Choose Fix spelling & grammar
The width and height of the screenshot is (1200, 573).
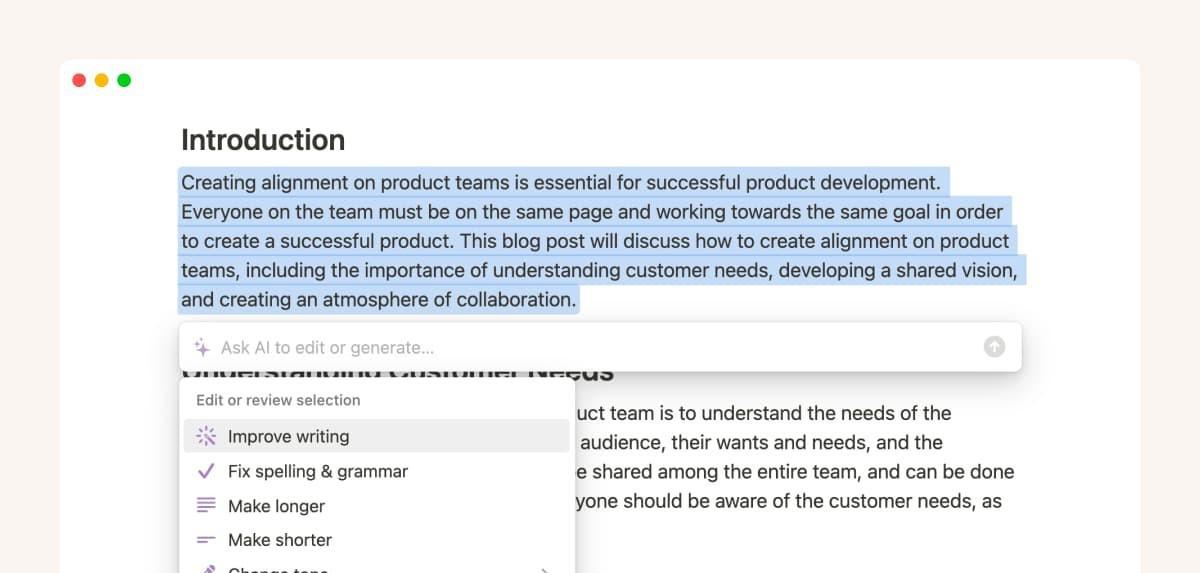pos(318,471)
